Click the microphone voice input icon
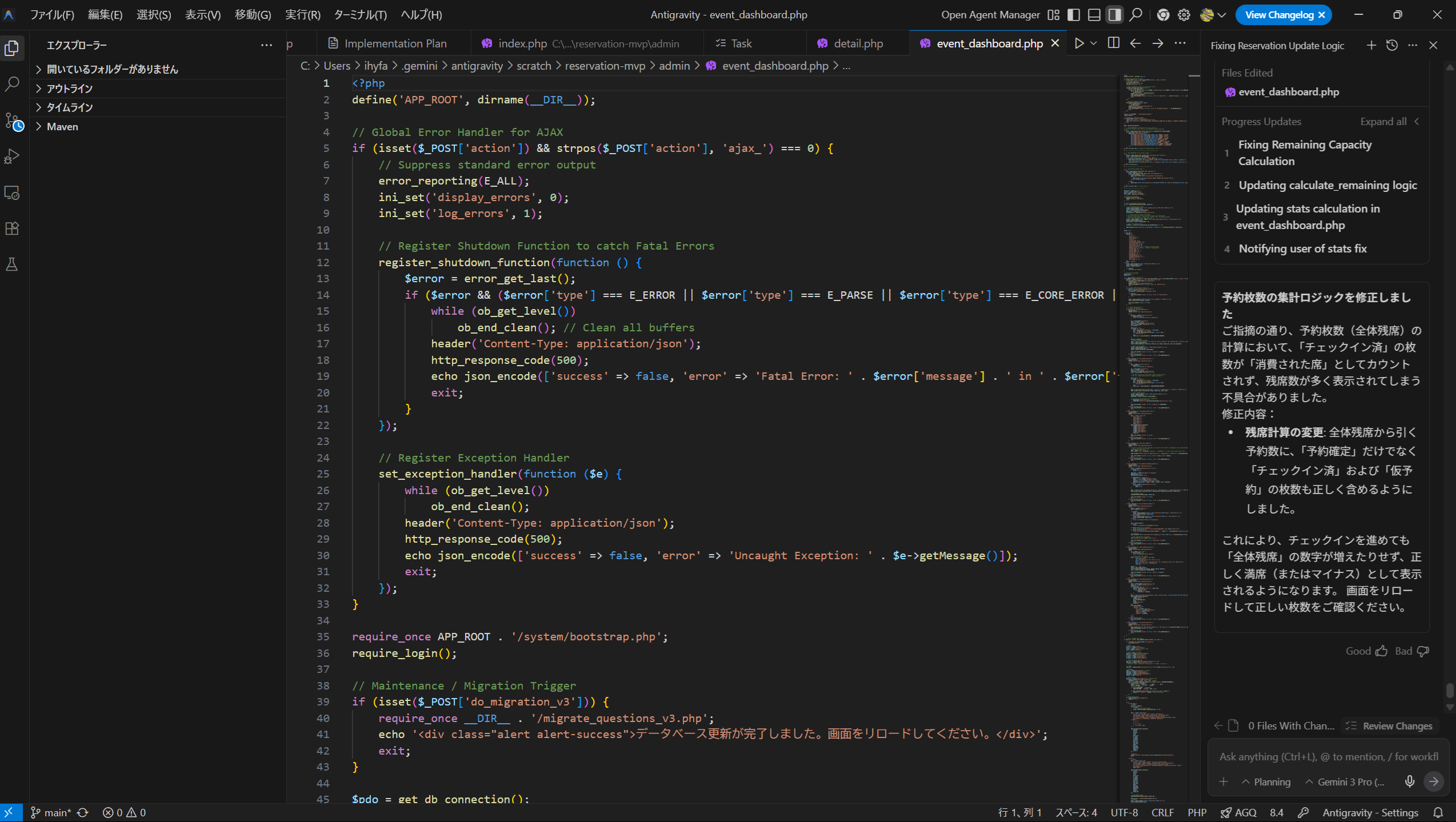 [x=1410, y=781]
